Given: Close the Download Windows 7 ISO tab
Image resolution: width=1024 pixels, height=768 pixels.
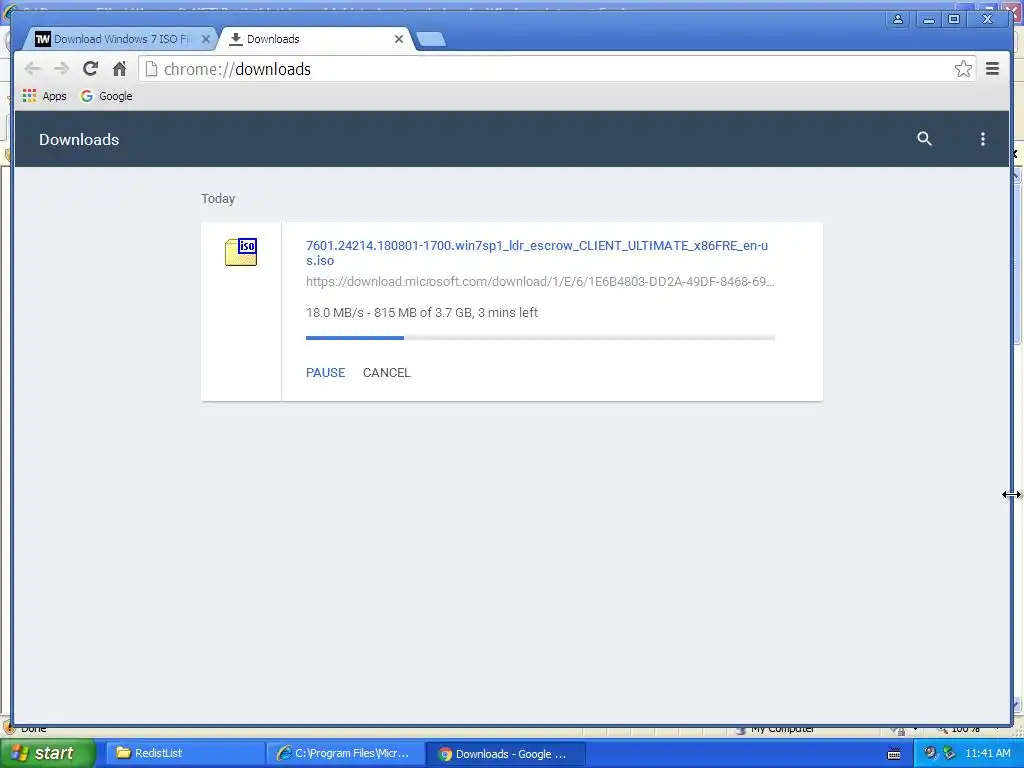Looking at the screenshot, I should tap(206, 39).
